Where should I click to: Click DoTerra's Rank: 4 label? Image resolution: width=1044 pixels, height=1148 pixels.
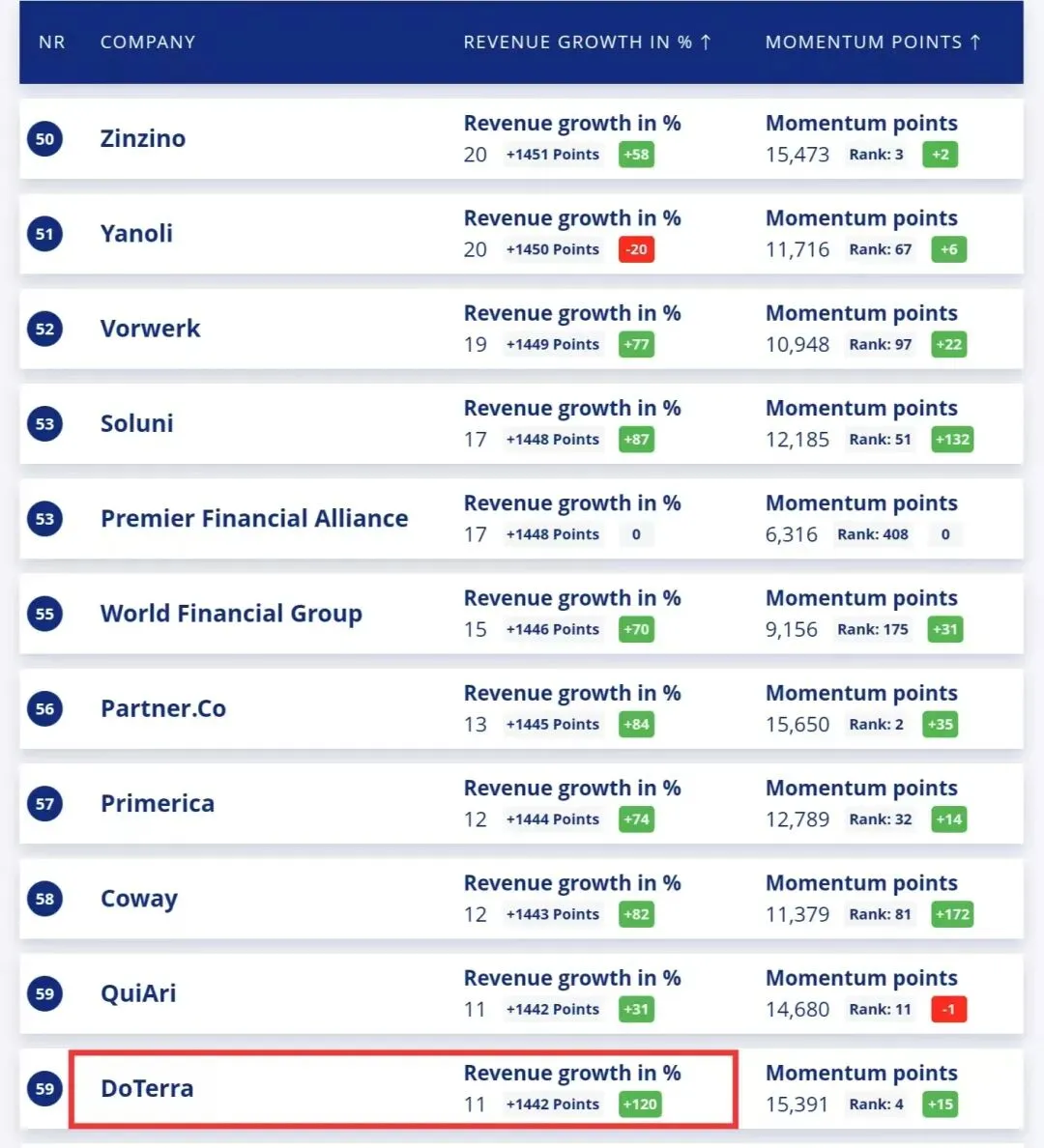coord(876,1105)
